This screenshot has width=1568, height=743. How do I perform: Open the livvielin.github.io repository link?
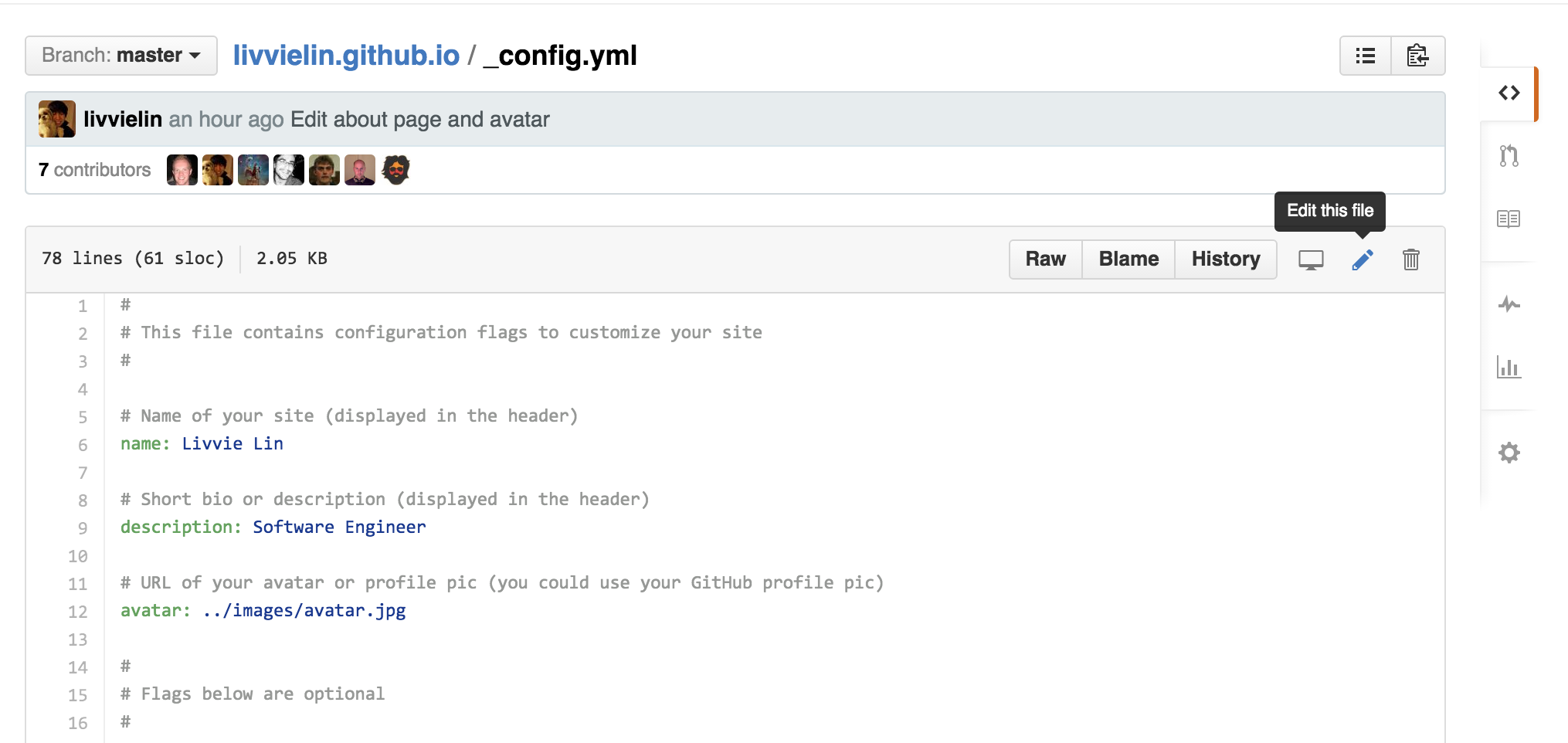click(346, 56)
